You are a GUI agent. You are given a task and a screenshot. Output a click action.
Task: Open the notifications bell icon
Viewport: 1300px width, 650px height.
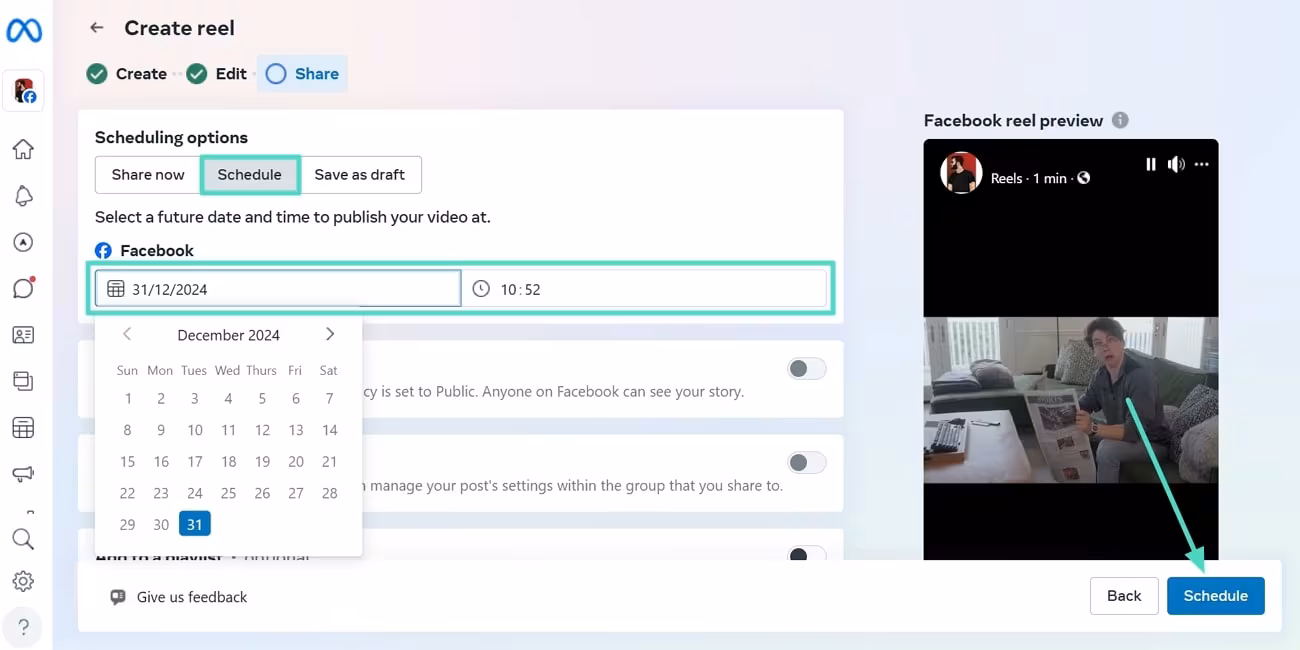23,196
